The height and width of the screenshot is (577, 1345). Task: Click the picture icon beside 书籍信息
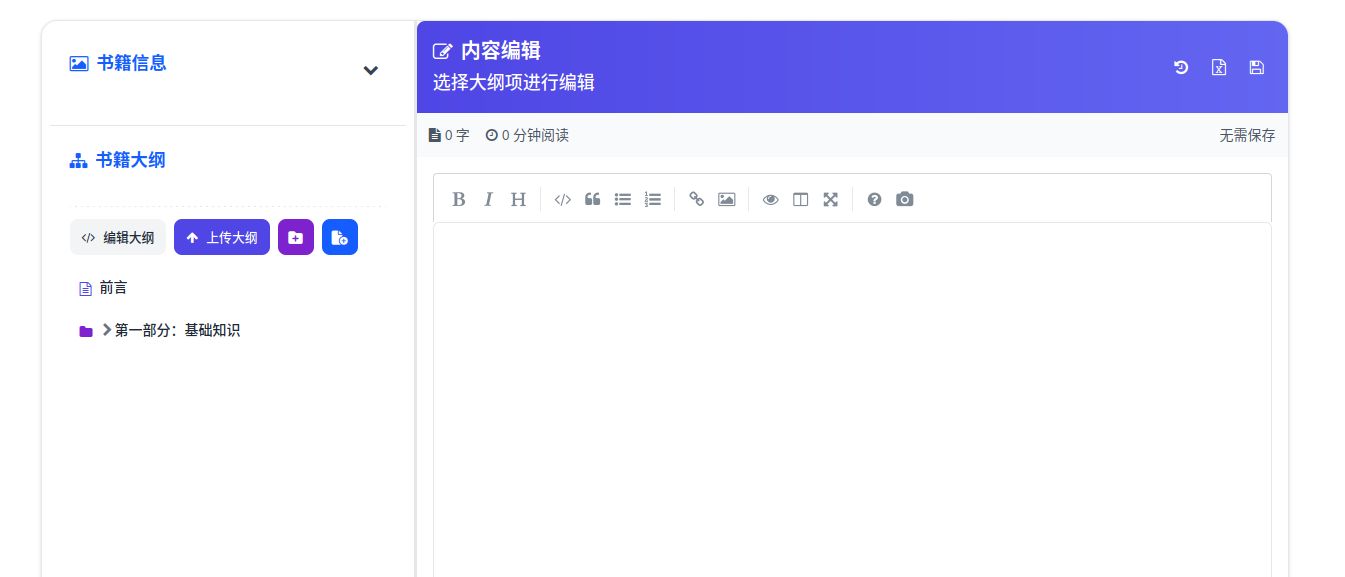pyautogui.click(x=79, y=63)
